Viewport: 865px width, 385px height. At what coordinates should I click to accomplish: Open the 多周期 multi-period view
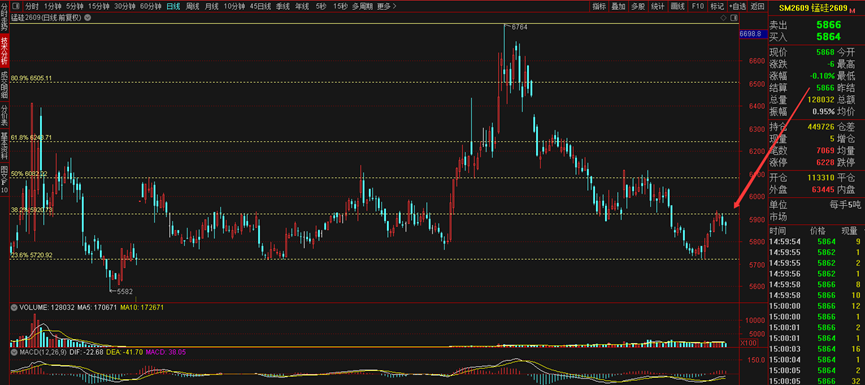click(363, 7)
